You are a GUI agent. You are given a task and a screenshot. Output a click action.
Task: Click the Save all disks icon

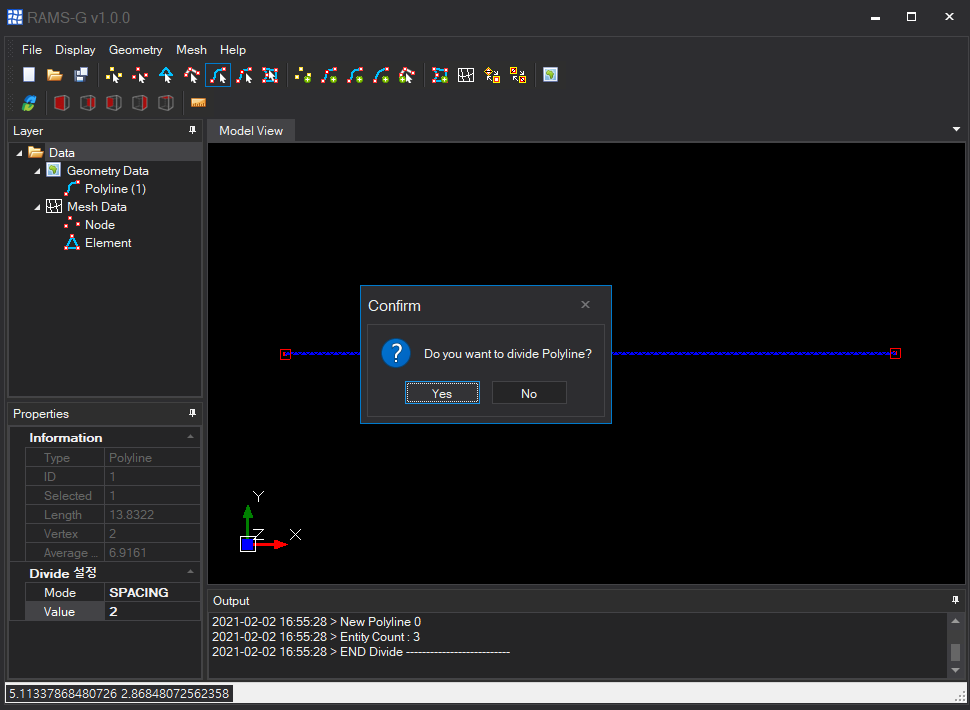(x=81, y=75)
